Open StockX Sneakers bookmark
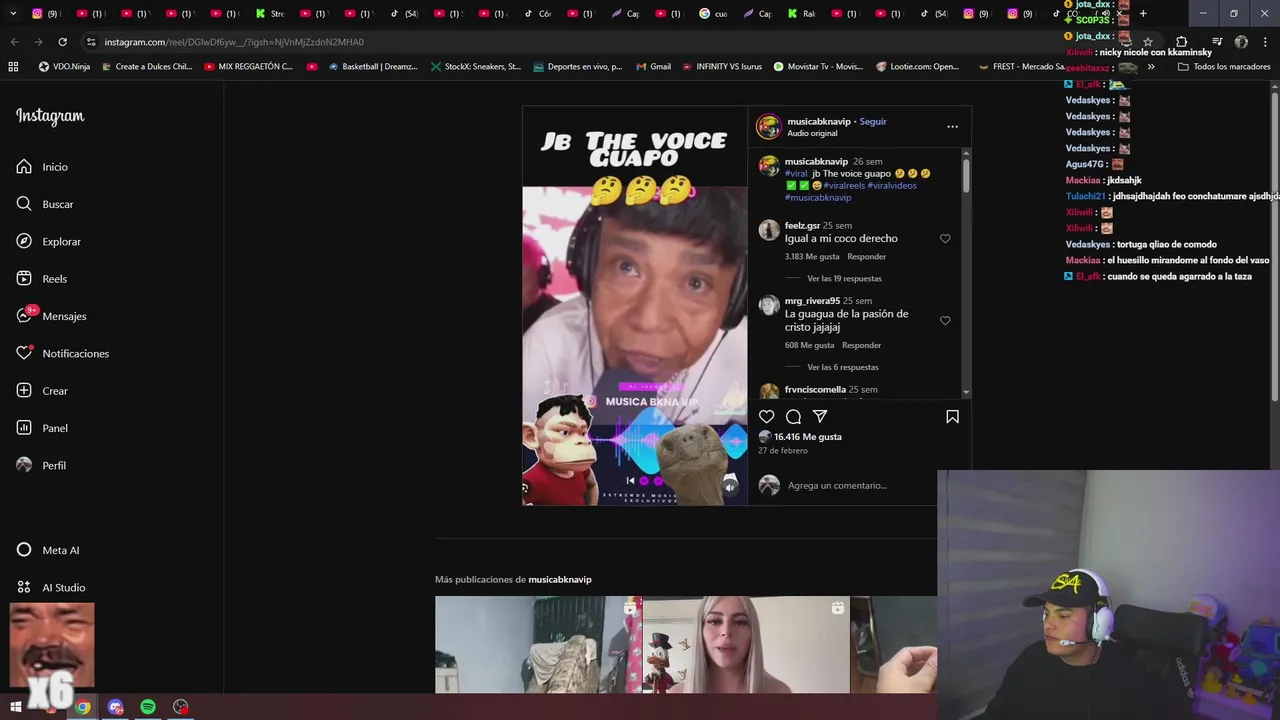 tap(475, 67)
